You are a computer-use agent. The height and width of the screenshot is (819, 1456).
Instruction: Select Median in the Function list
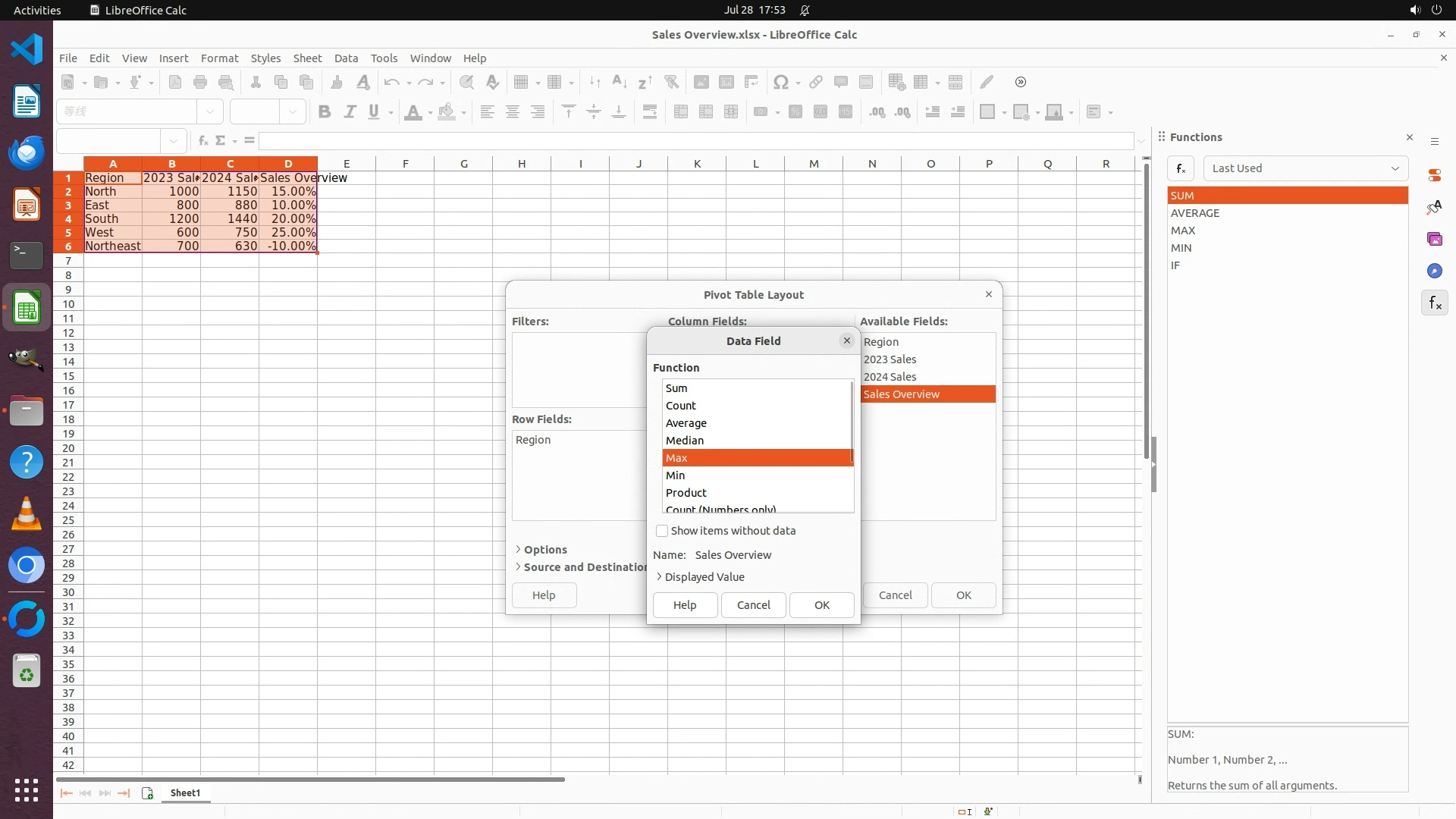685,441
